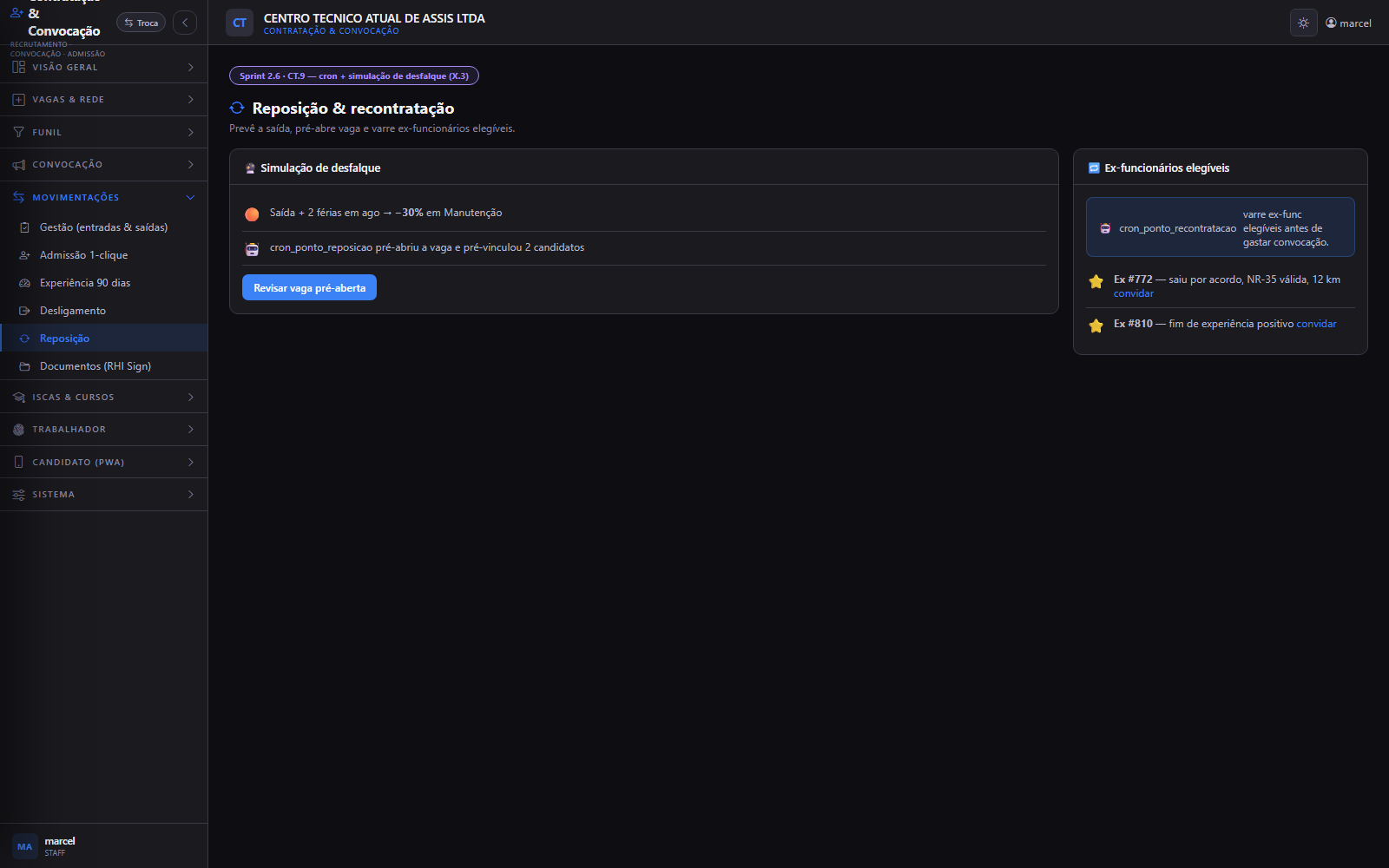Image resolution: width=1389 pixels, height=868 pixels.
Task: Click convidar link for Ex #810
Action: pyautogui.click(x=1316, y=324)
